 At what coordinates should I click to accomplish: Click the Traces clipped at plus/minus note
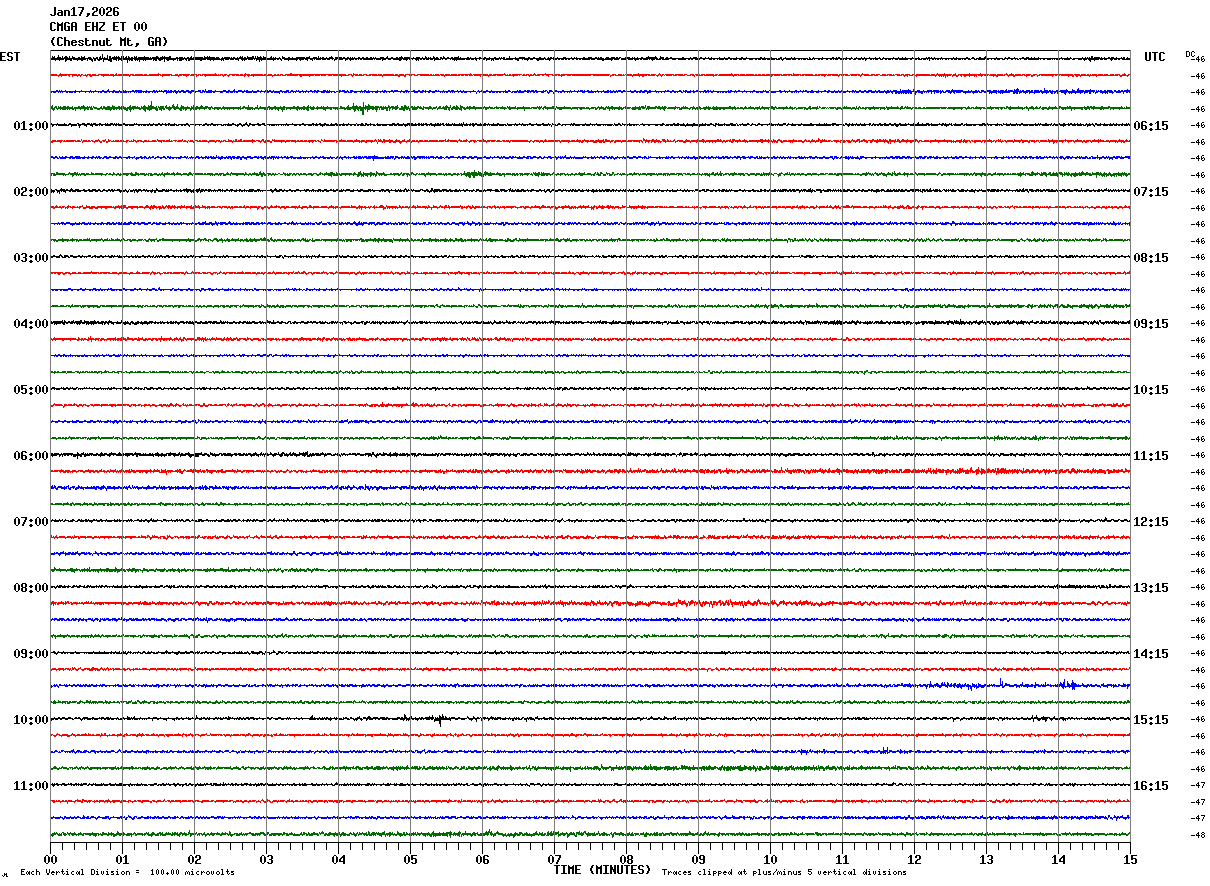(x=784, y=873)
